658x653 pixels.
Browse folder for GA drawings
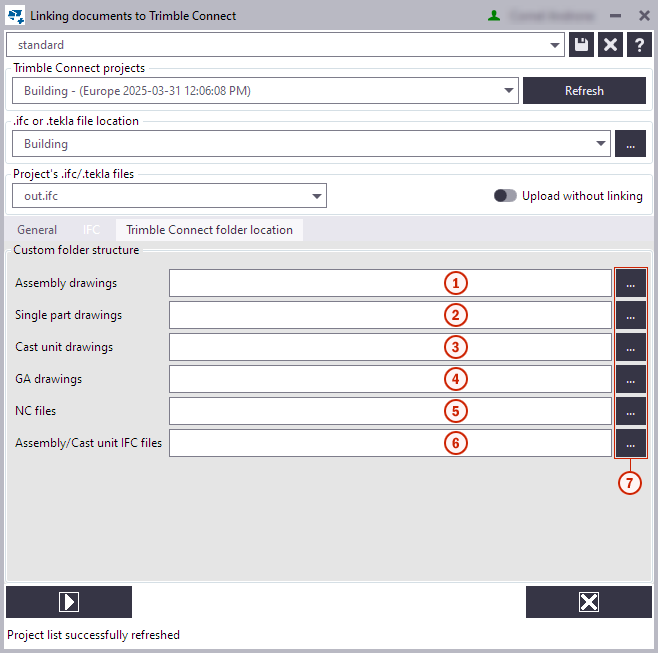pyautogui.click(x=630, y=379)
